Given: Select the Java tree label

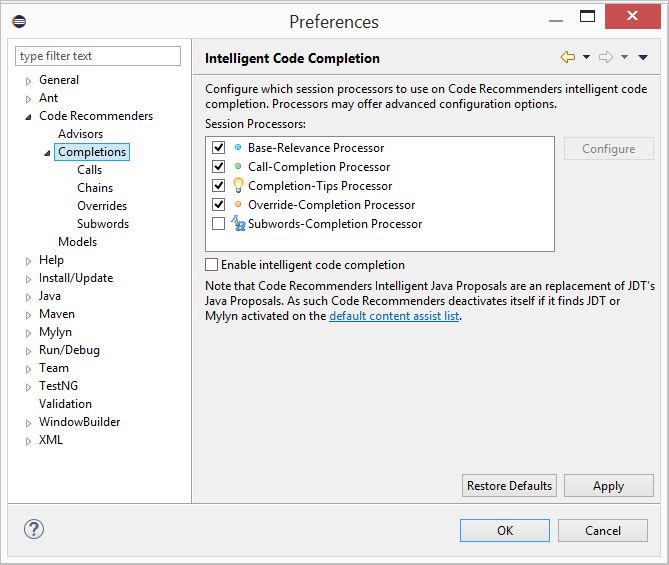Looking at the screenshot, I should point(50,296).
